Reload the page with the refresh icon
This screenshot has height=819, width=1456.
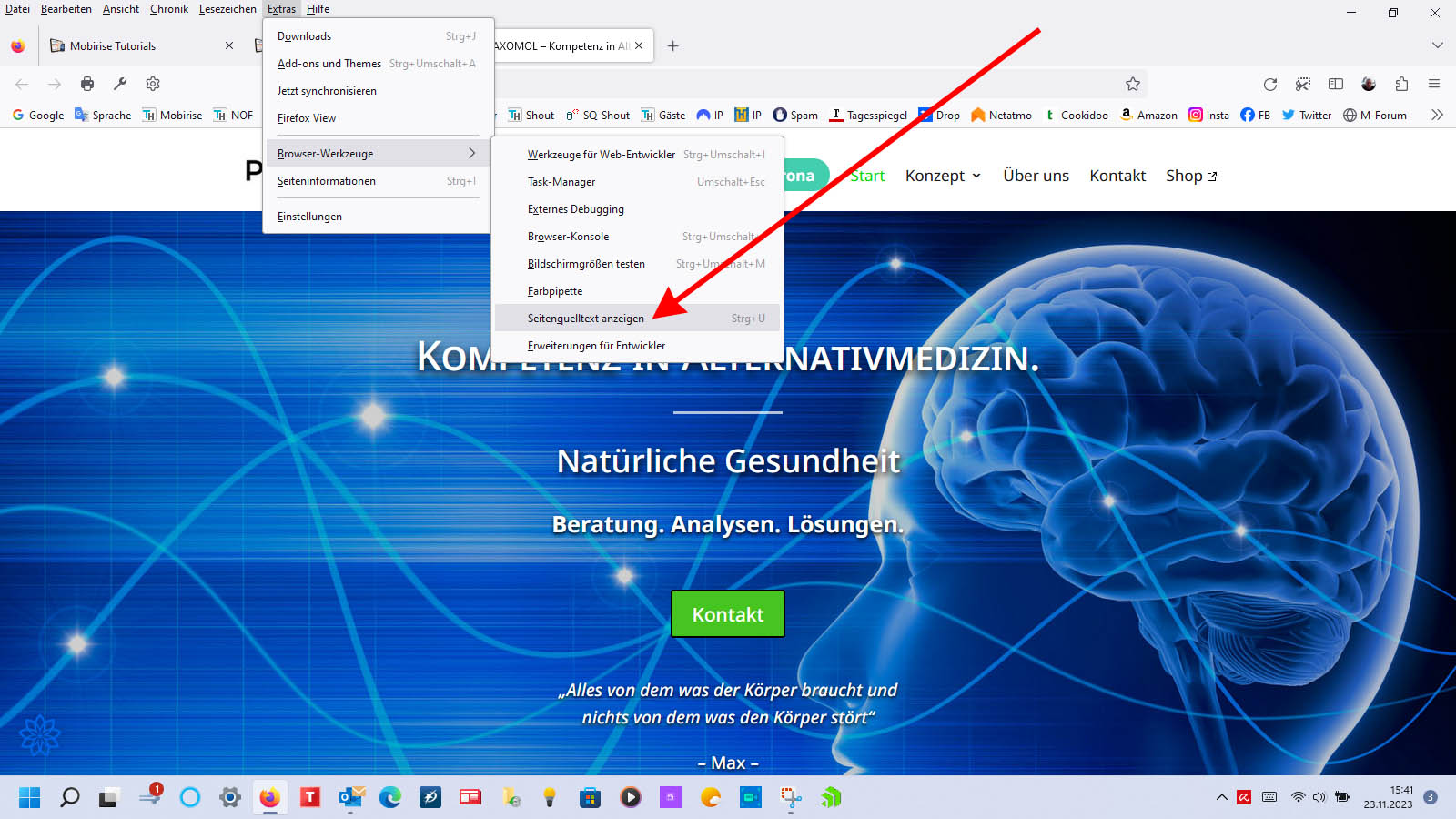point(1270,84)
